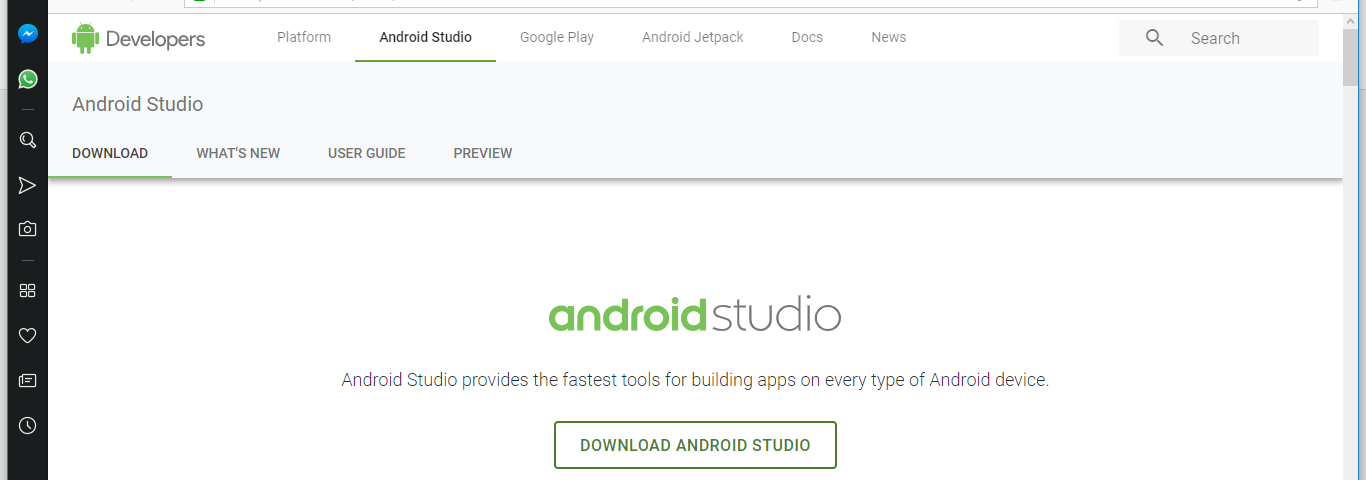Open bookmarks heart icon in the sidebar
Screen dimensions: 1366x480
(x=28, y=335)
